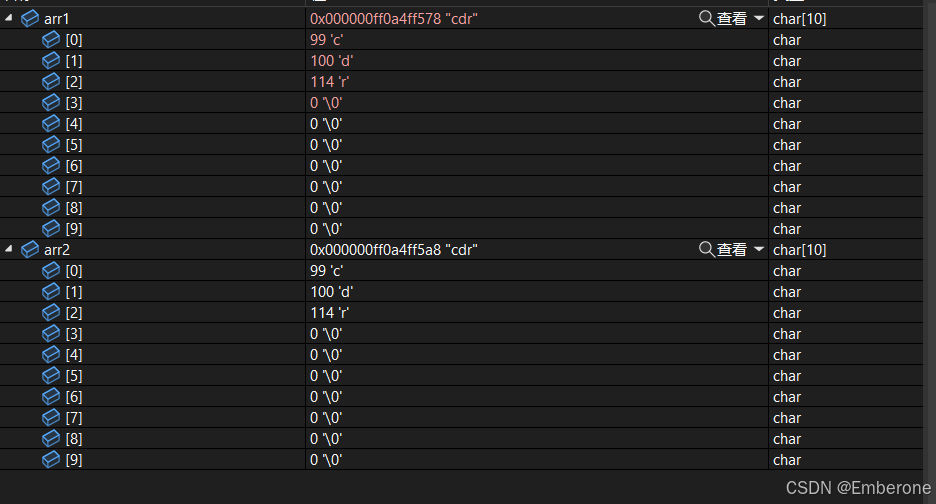Click the cube icon of arr1 element [6]
This screenshot has width=936, height=504.
[51, 165]
